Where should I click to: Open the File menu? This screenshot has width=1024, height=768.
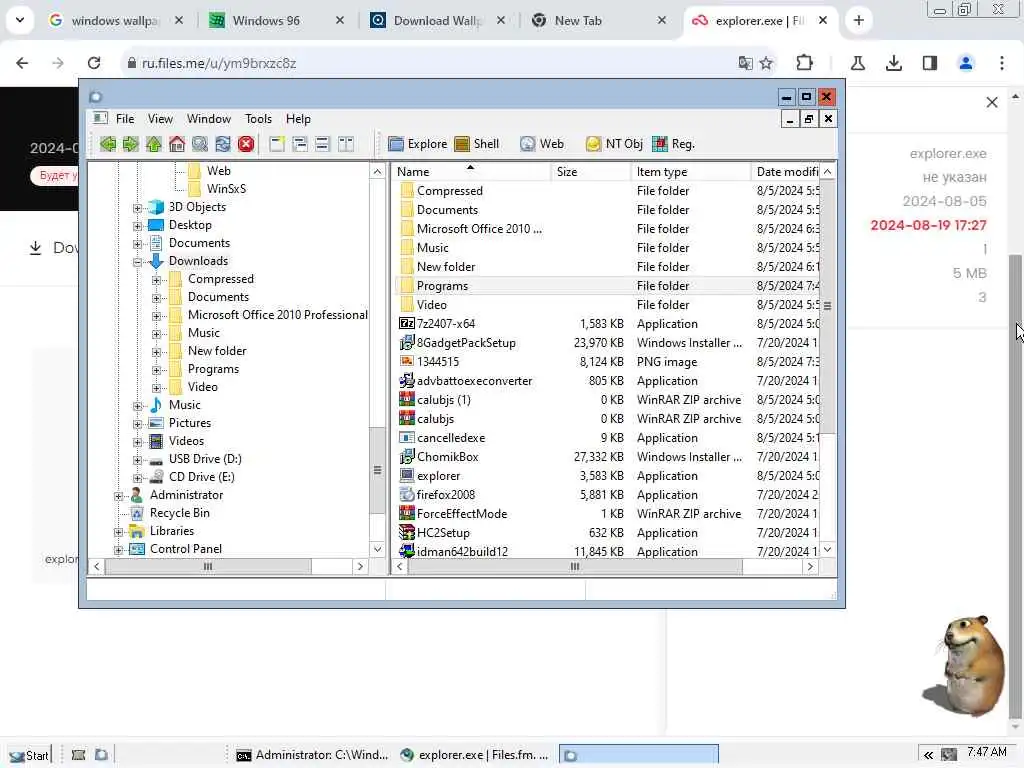click(x=125, y=119)
